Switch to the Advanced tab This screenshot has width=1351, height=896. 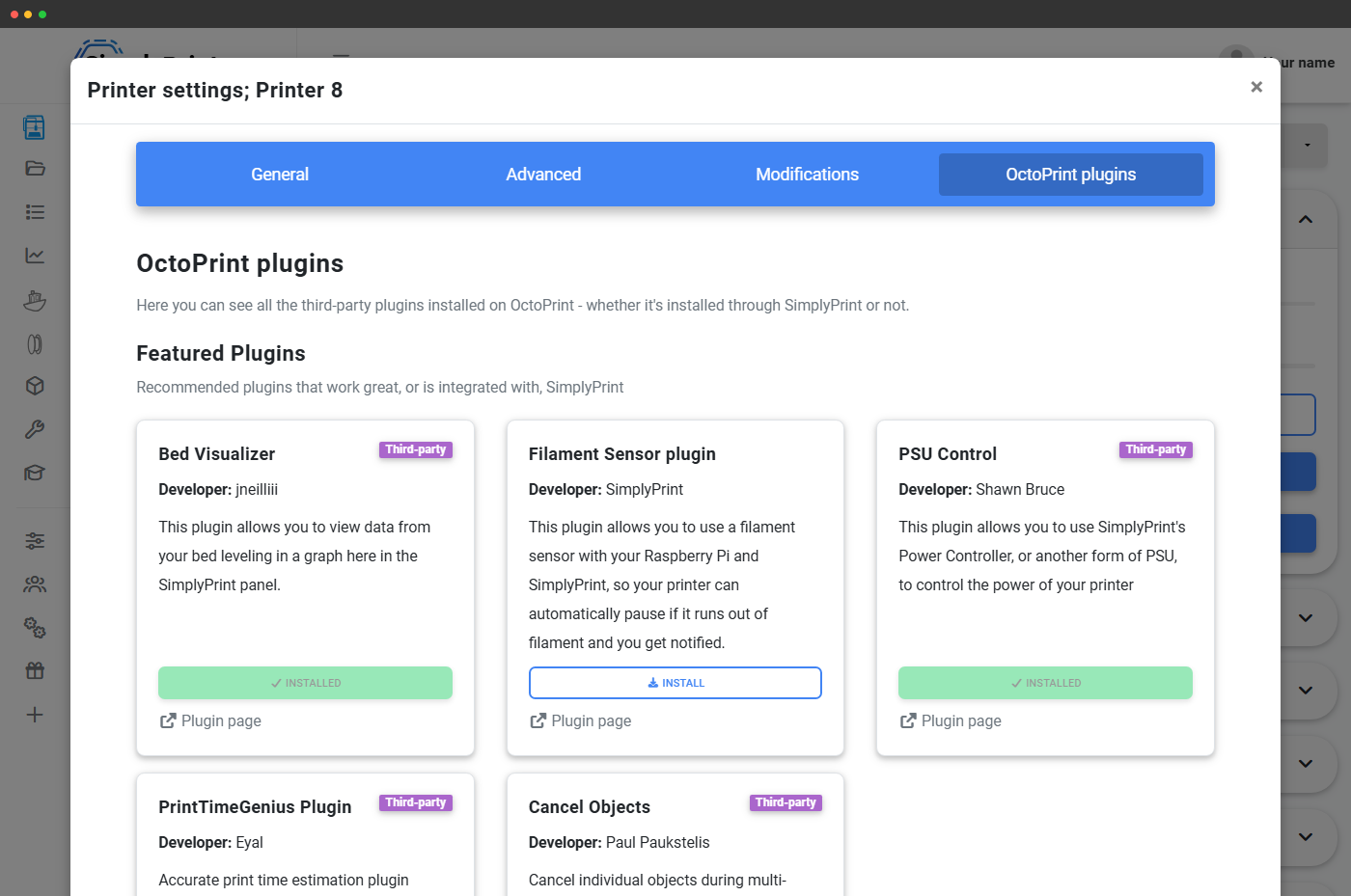[543, 175]
